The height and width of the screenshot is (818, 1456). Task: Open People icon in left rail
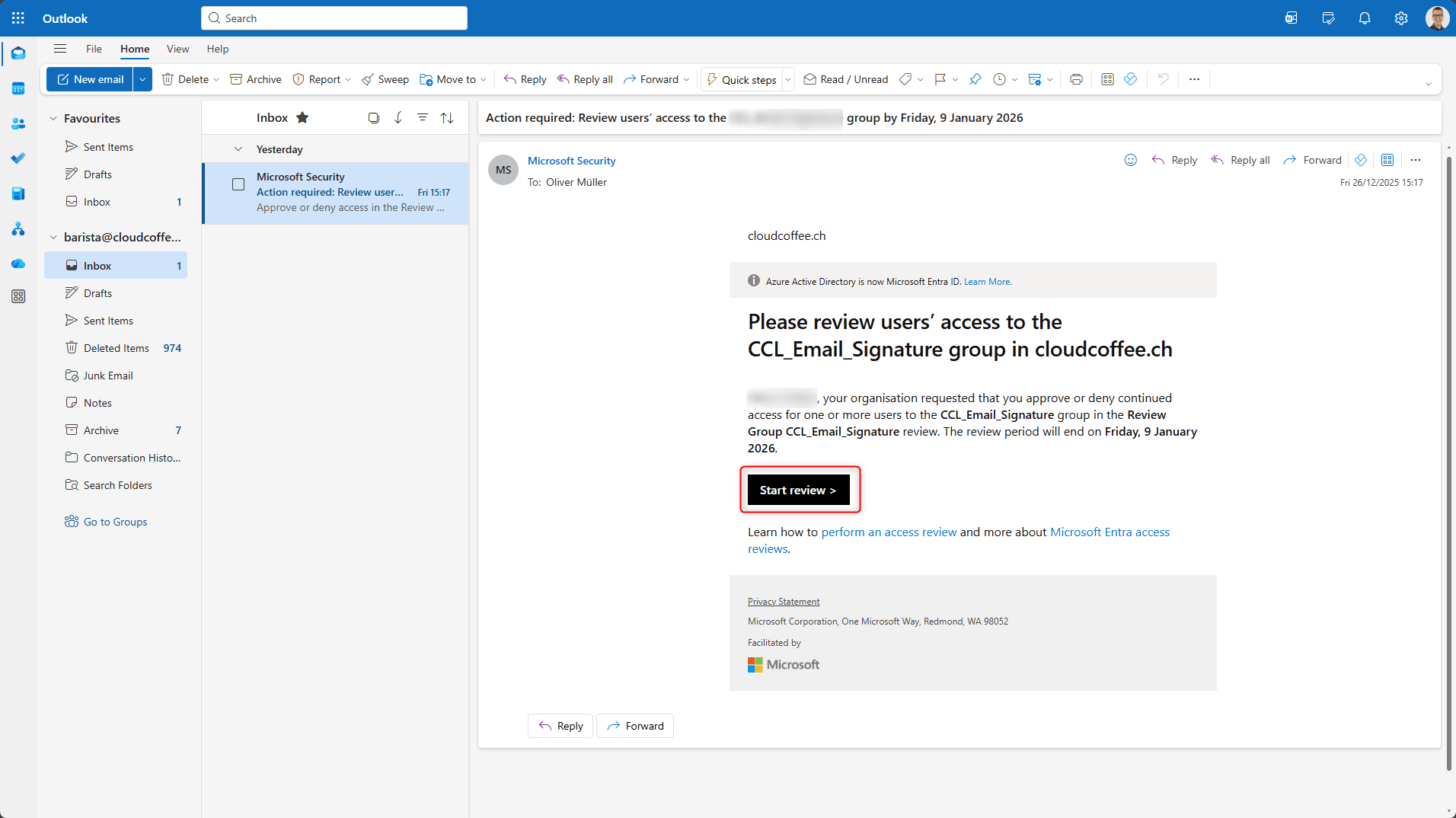coord(18,123)
